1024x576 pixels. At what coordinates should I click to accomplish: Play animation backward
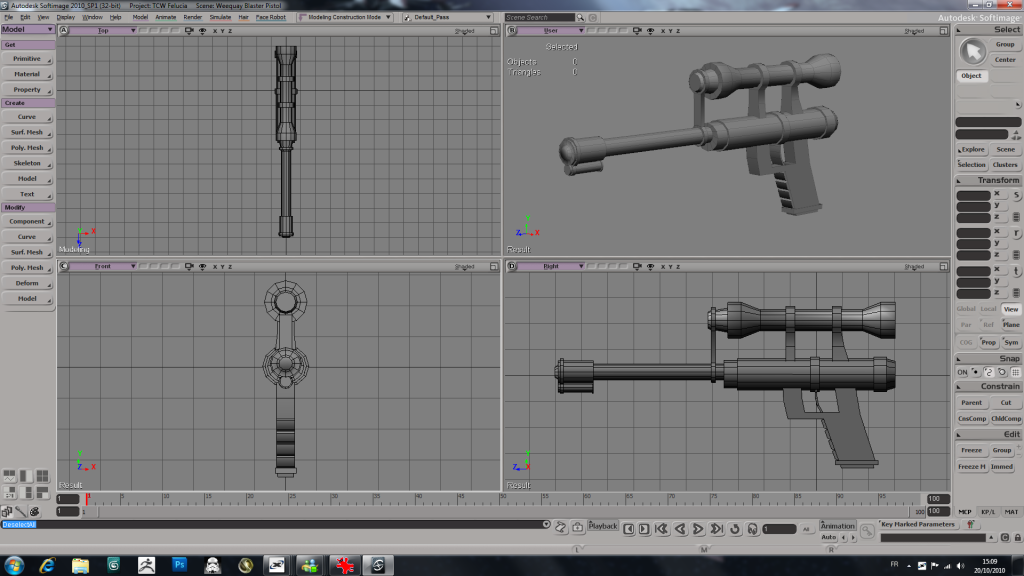[x=680, y=529]
